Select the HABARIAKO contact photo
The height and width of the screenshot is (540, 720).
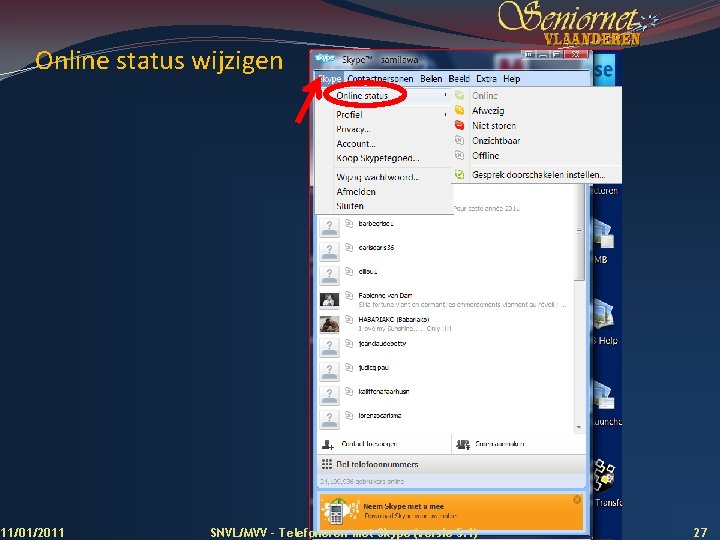click(x=329, y=324)
